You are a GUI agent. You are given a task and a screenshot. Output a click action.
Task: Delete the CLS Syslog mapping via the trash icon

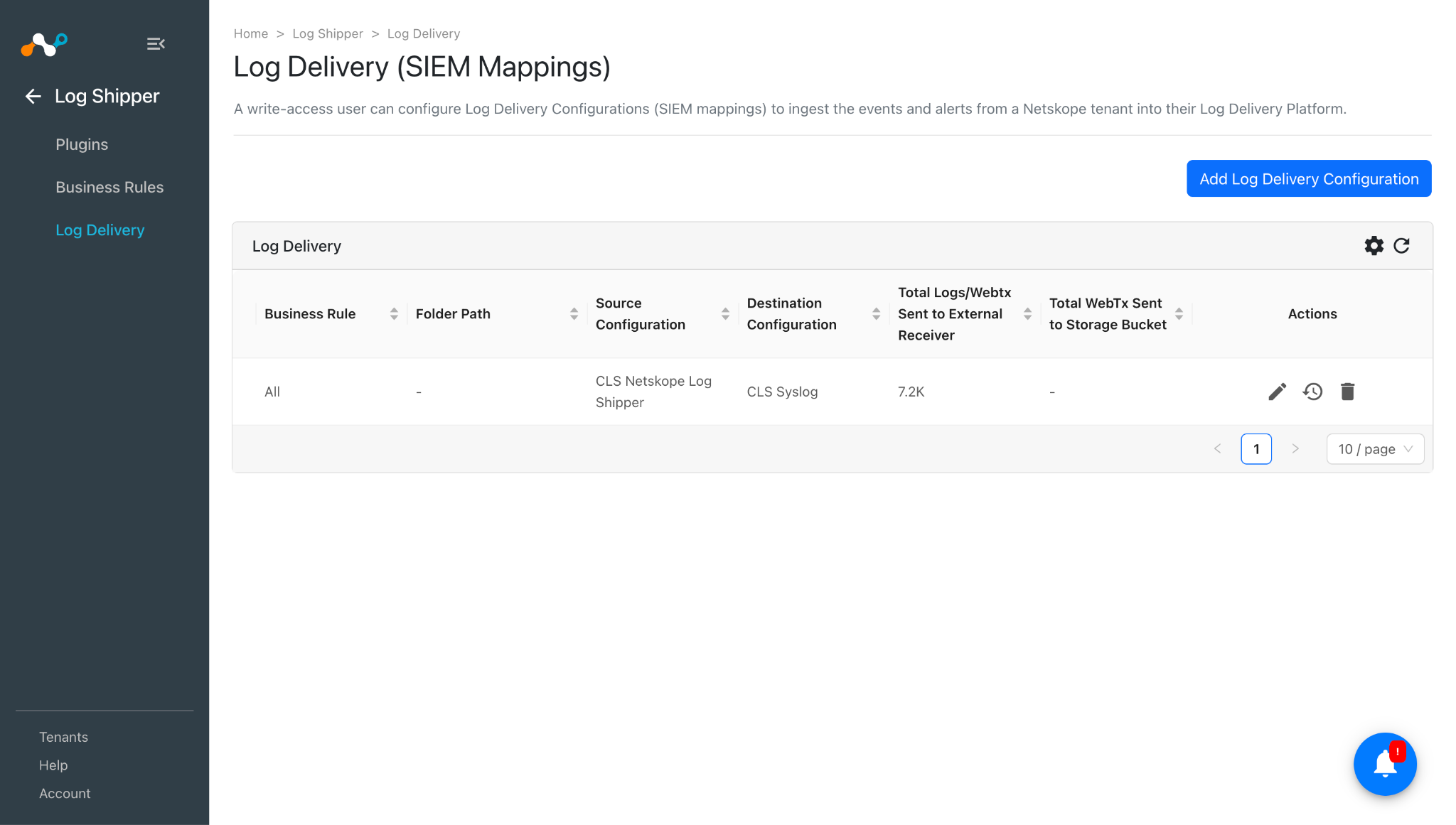coord(1347,392)
